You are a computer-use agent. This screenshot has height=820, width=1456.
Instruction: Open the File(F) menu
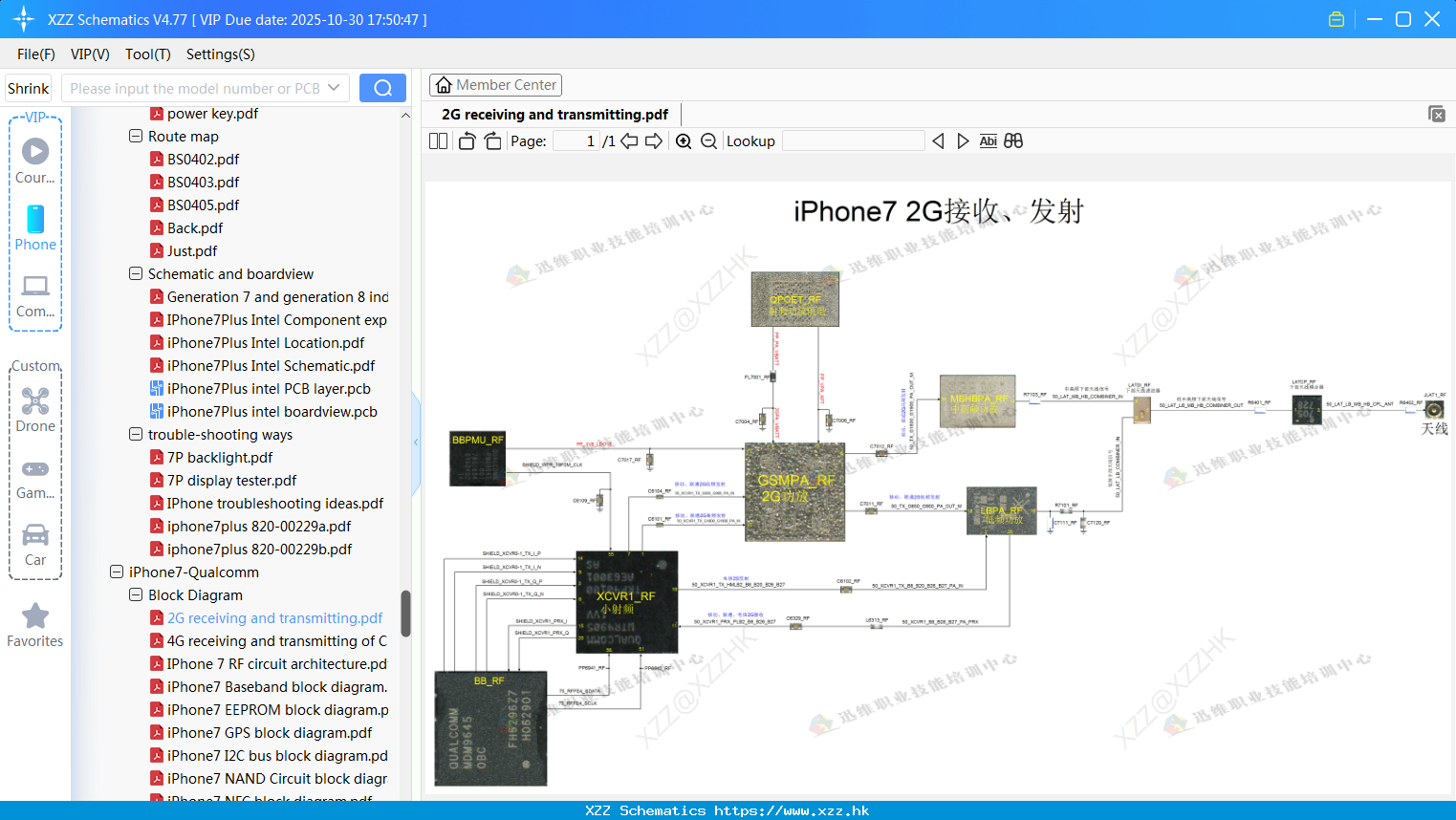[x=36, y=54]
